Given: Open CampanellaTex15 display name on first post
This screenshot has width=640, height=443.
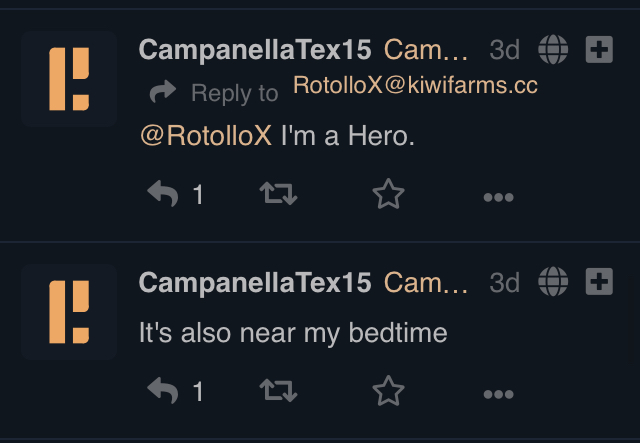Looking at the screenshot, I should coord(255,50).
